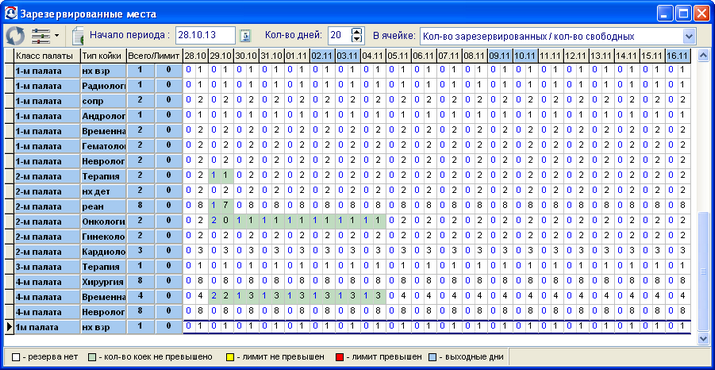Image resolution: width=715 pixels, height=370 pixels.
Task: Click the Кол-во дней number field
Action: [x=339, y=35]
